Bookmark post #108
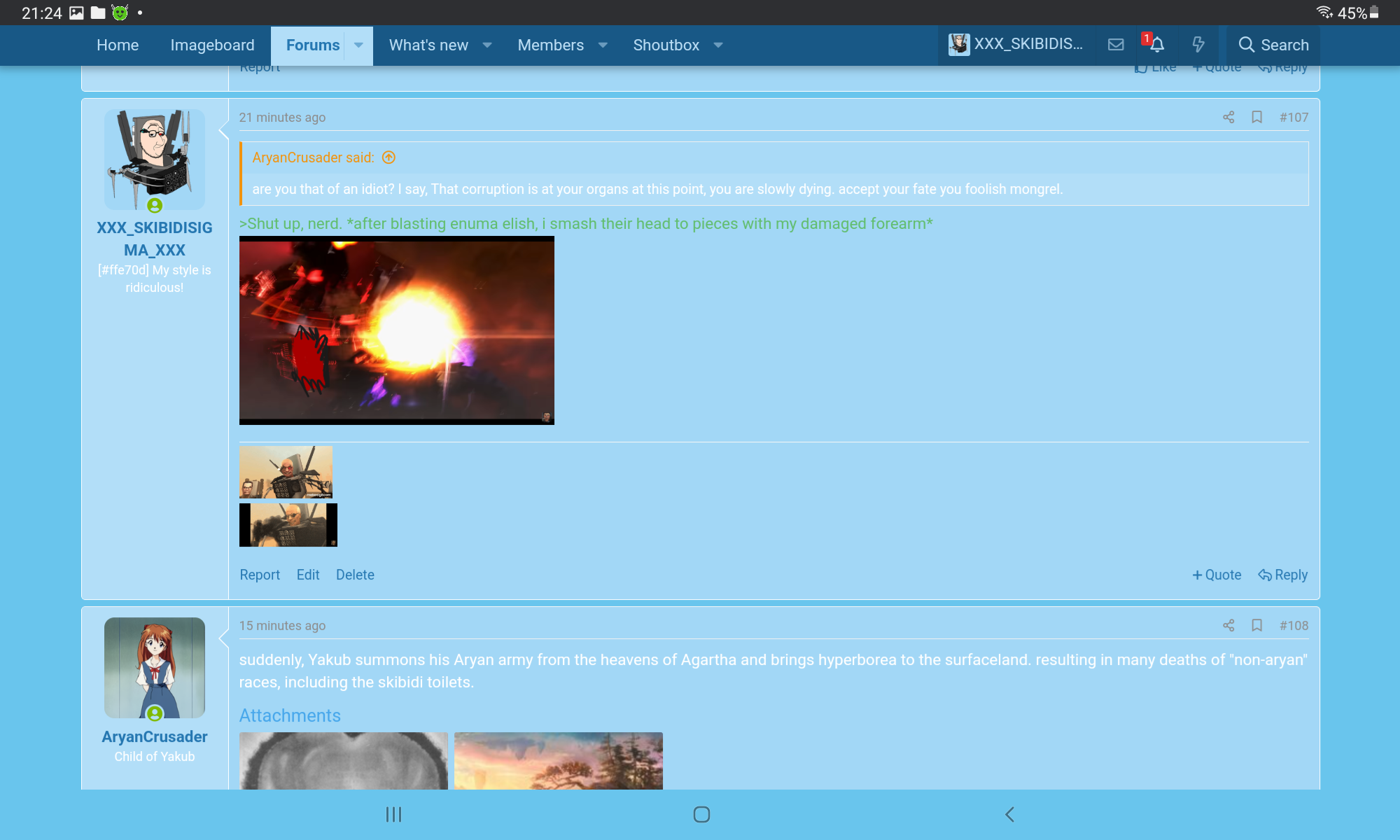 [x=1257, y=625]
